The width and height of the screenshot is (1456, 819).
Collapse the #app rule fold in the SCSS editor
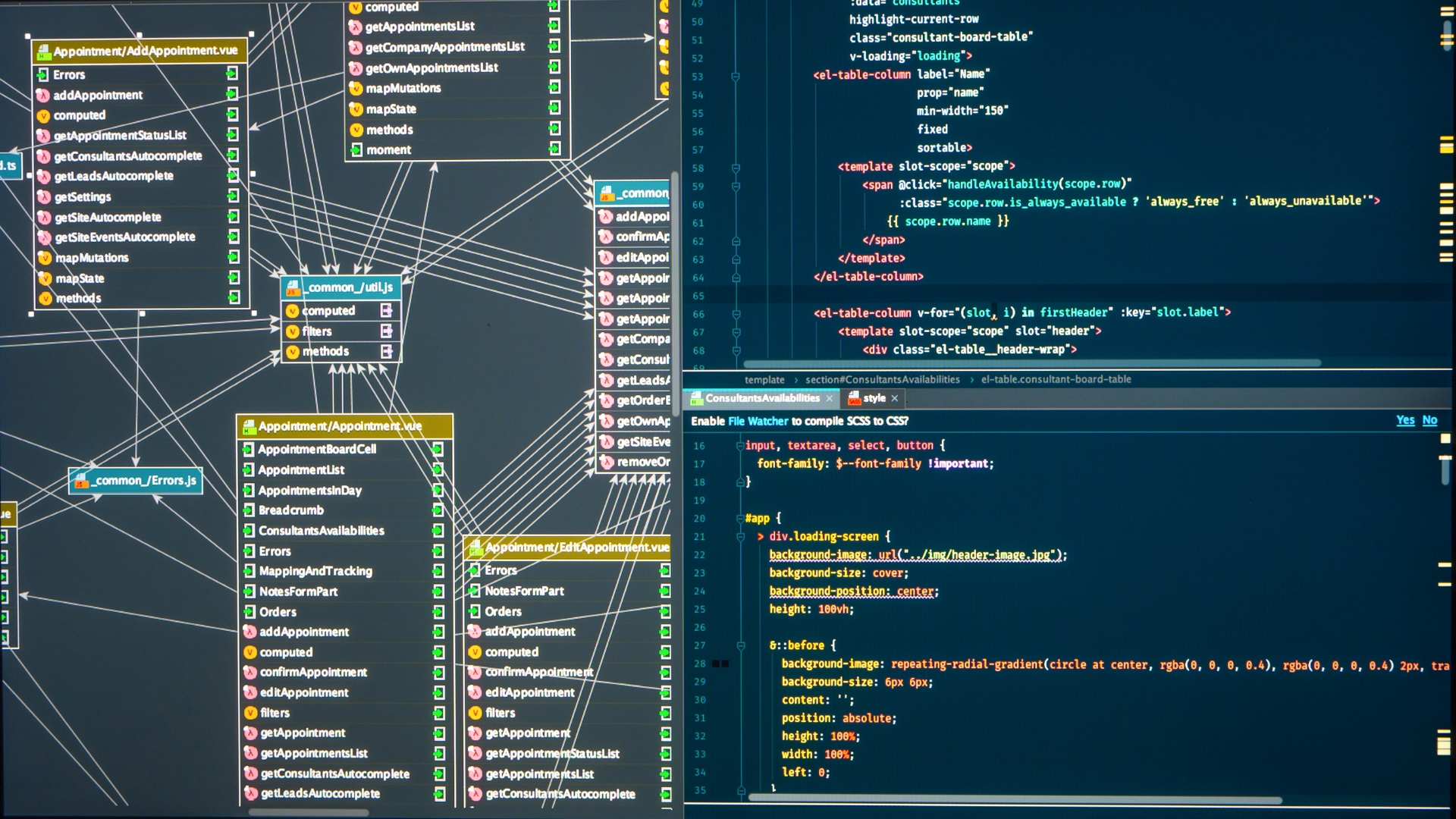[739, 519]
